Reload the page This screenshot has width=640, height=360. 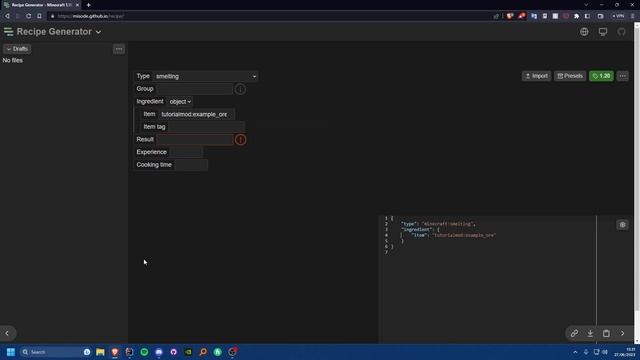coord(29,16)
